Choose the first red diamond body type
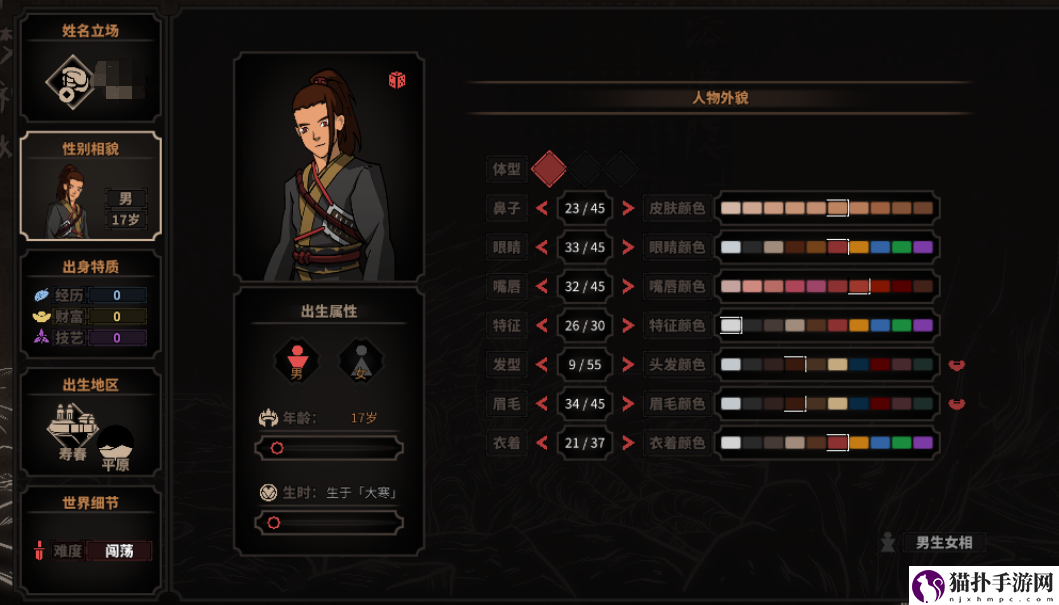1059x605 pixels. coord(548,168)
